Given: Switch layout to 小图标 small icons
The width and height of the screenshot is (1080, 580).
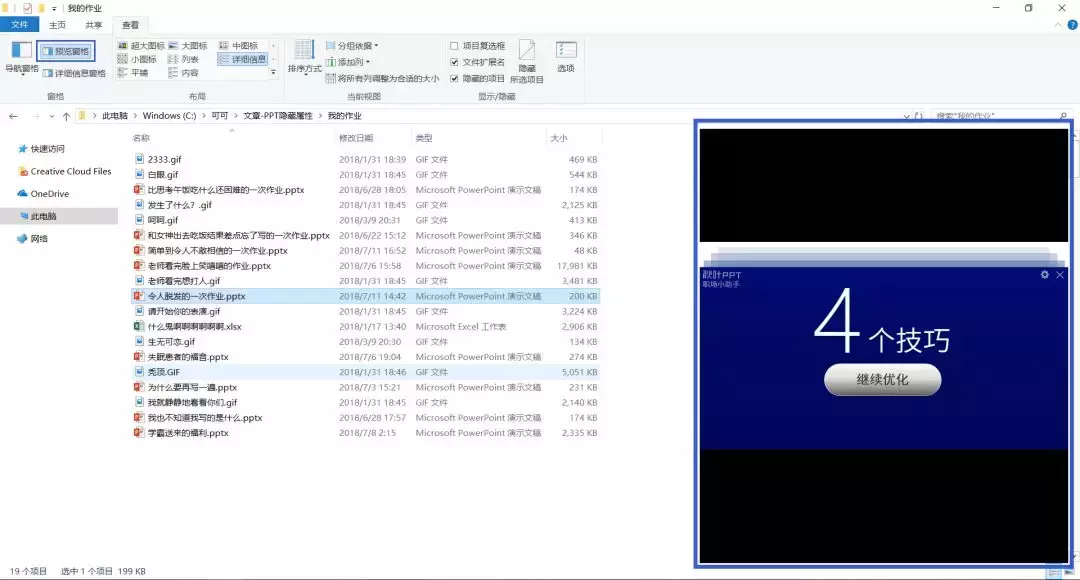Looking at the screenshot, I should (138, 59).
